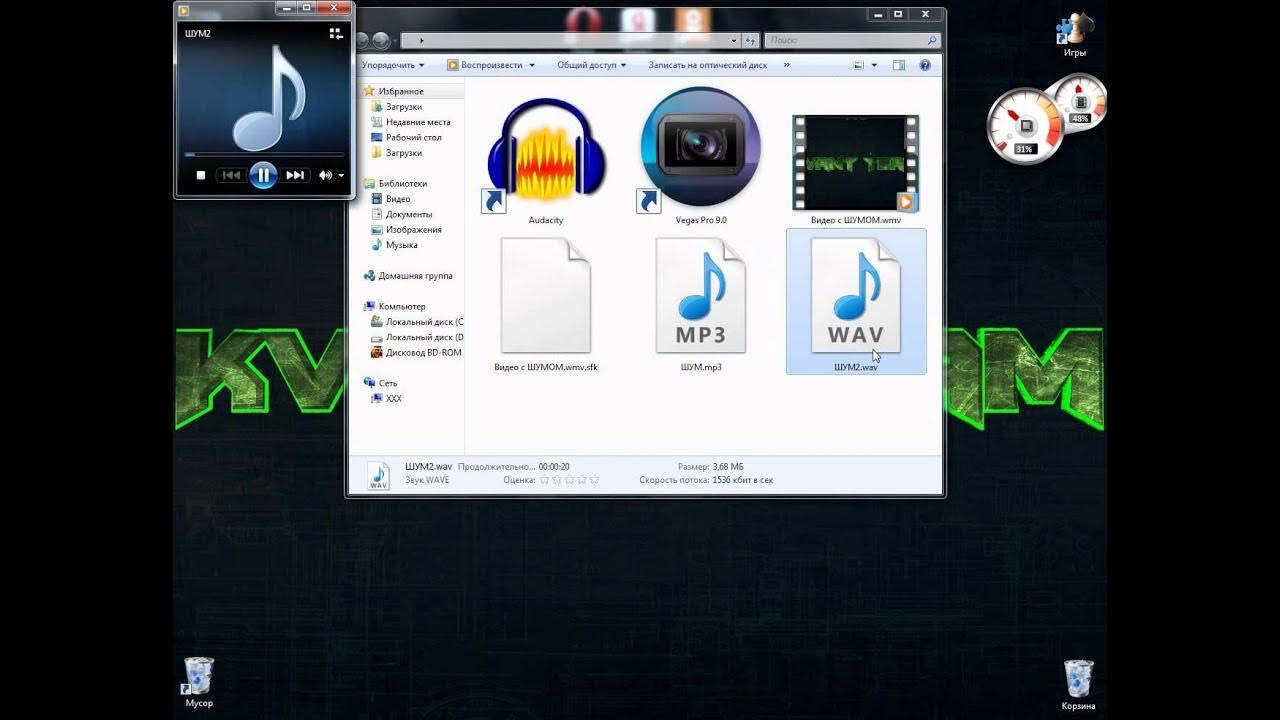Change the view with the view icon
This screenshot has width=1280, height=720.
tap(859, 65)
